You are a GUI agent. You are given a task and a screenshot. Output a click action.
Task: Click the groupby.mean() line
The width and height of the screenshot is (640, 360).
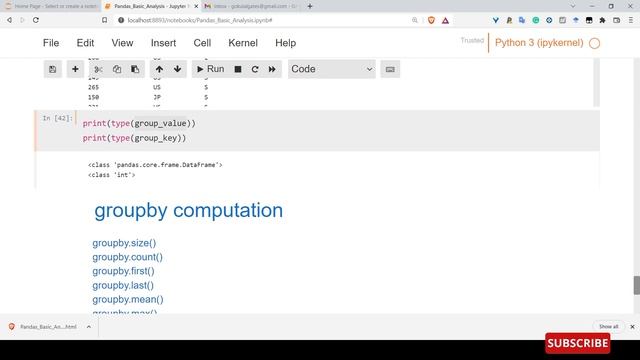coord(128,300)
